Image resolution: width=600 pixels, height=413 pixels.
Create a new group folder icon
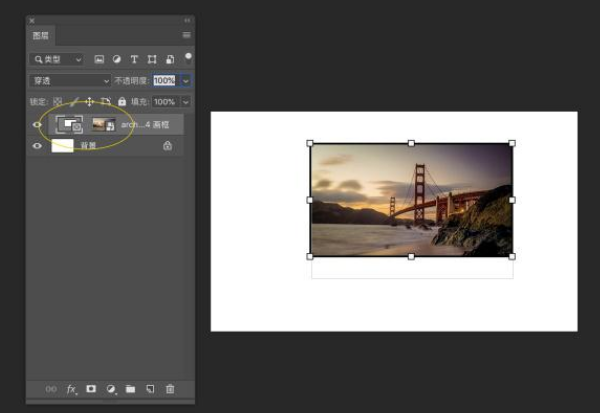[130, 389]
